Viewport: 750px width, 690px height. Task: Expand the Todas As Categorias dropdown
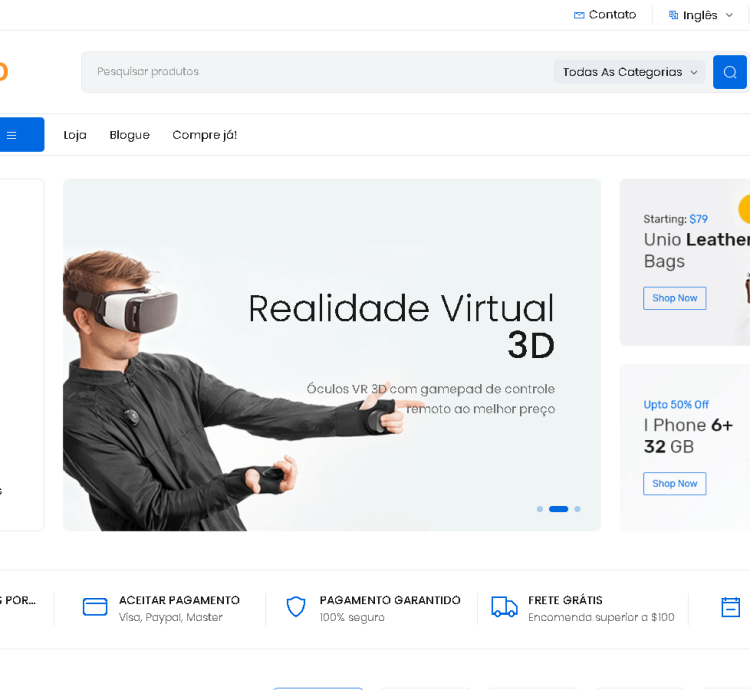pos(629,72)
